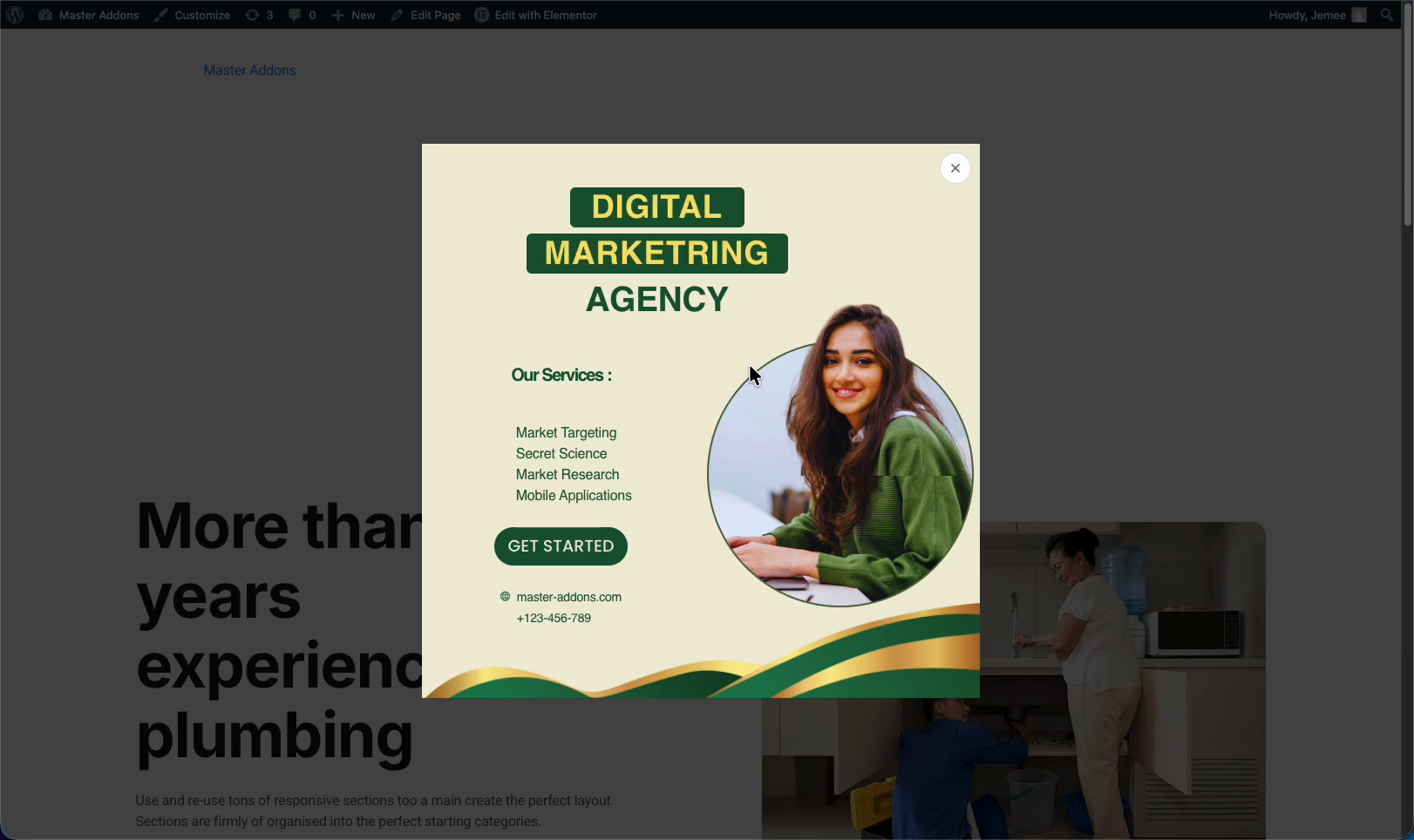Click the Master Addons site title link
Screen dimensions: 1414x840
(x=249, y=70)
